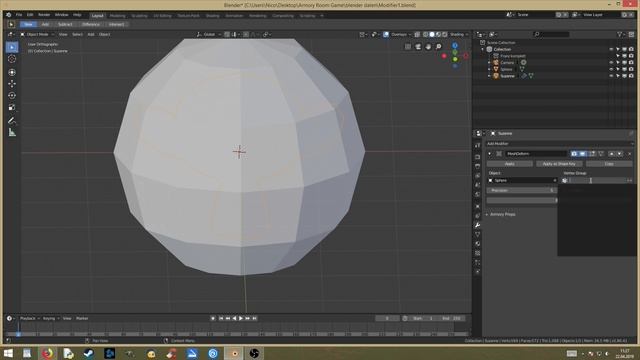Select the Rotate tool
Viewport: 640px width, 360px height.
12,96
